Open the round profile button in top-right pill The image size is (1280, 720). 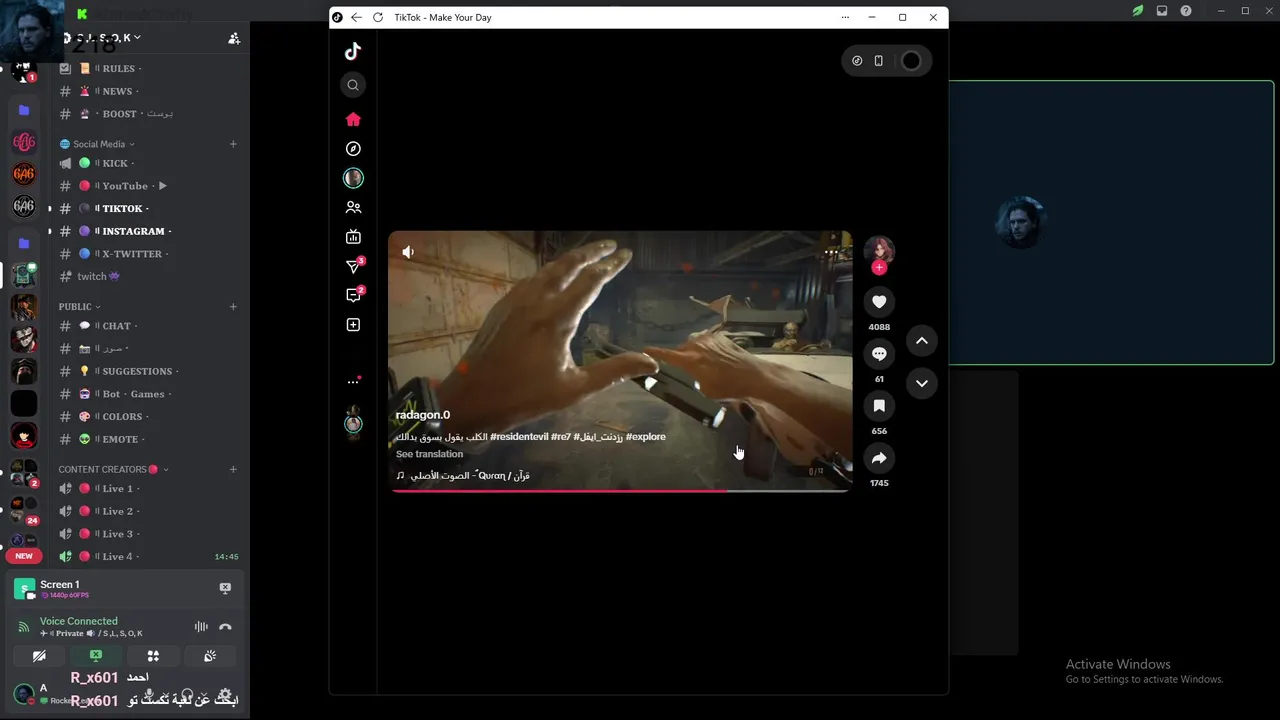tap(911, 61)
